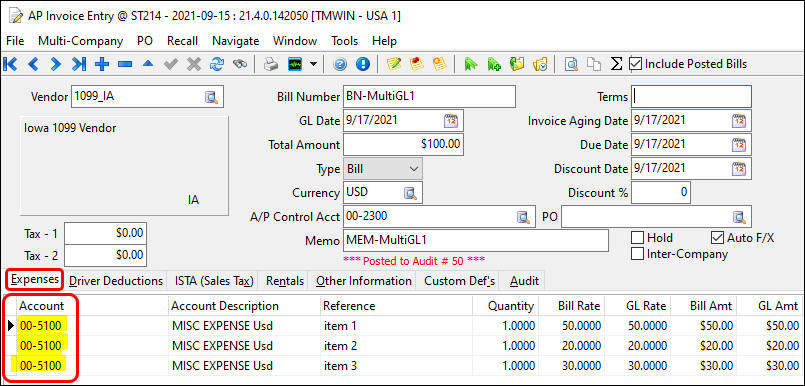The width and height of the screenshot is (805, 386).
Task: Click the plain yellow notes icon
Action: tap(439, 64)
